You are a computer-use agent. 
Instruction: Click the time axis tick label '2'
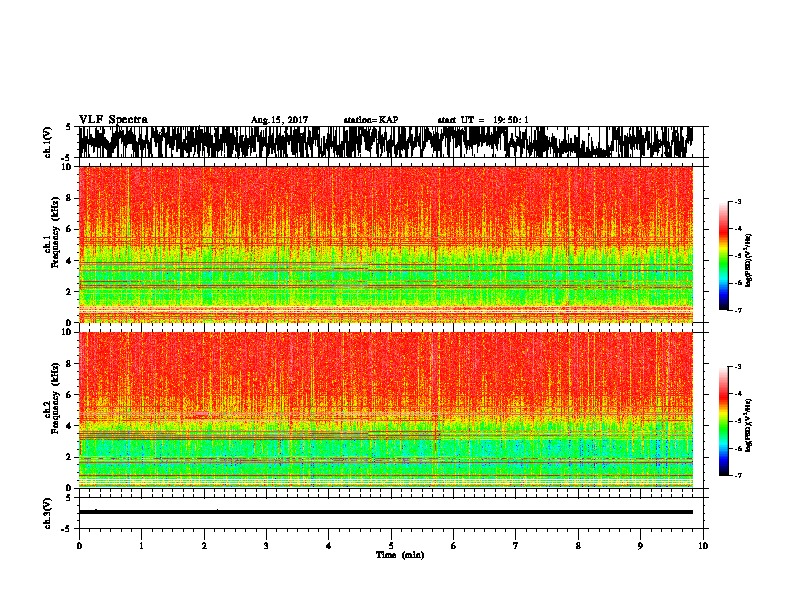(204, 546)
